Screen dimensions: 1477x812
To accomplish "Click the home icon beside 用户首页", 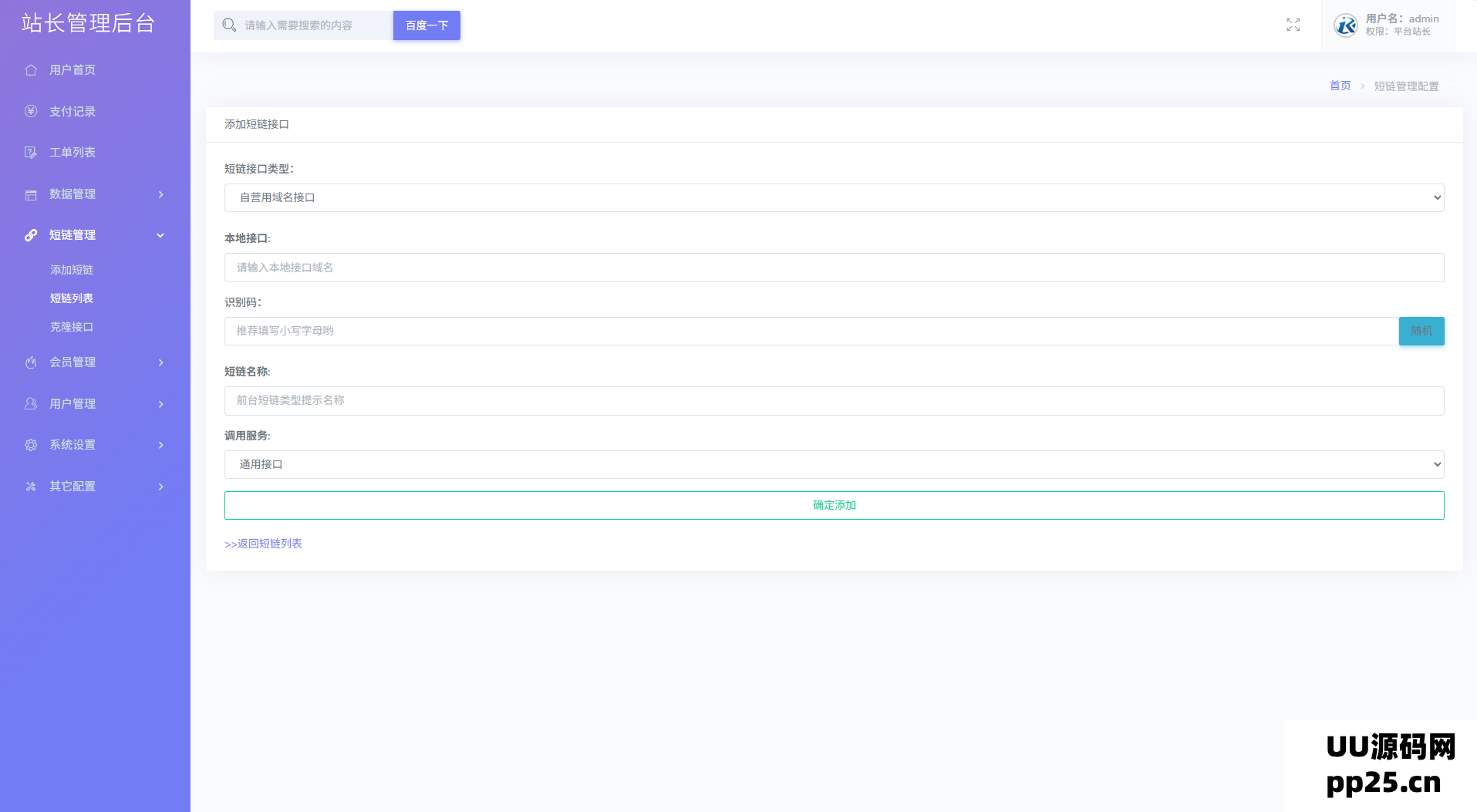I will point(31,70).
